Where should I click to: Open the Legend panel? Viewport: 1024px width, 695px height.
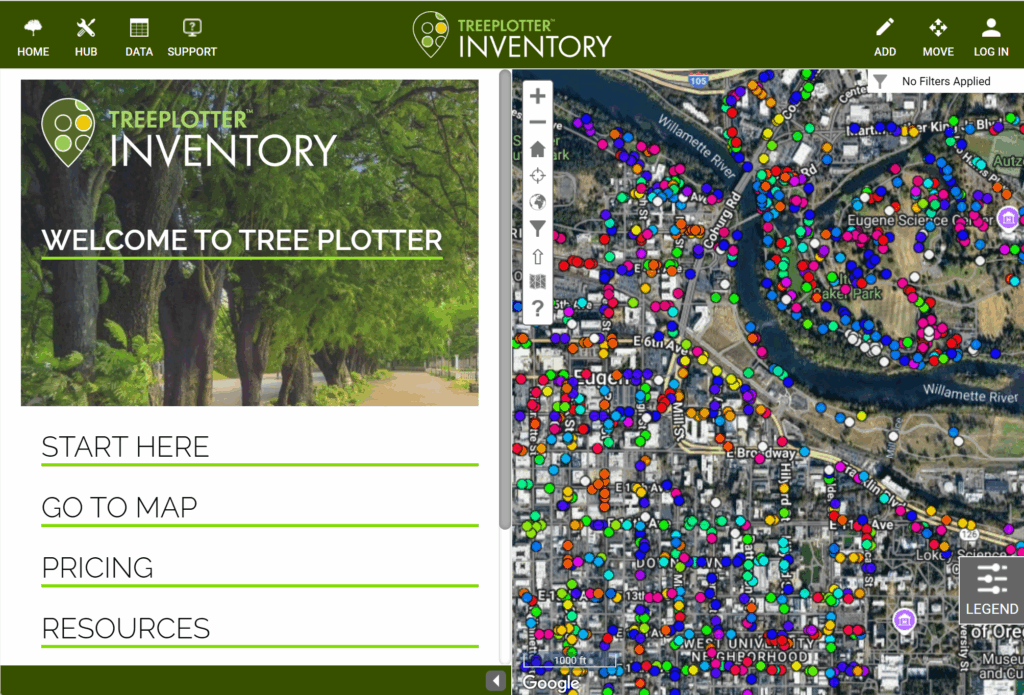[x=991, y=590]
